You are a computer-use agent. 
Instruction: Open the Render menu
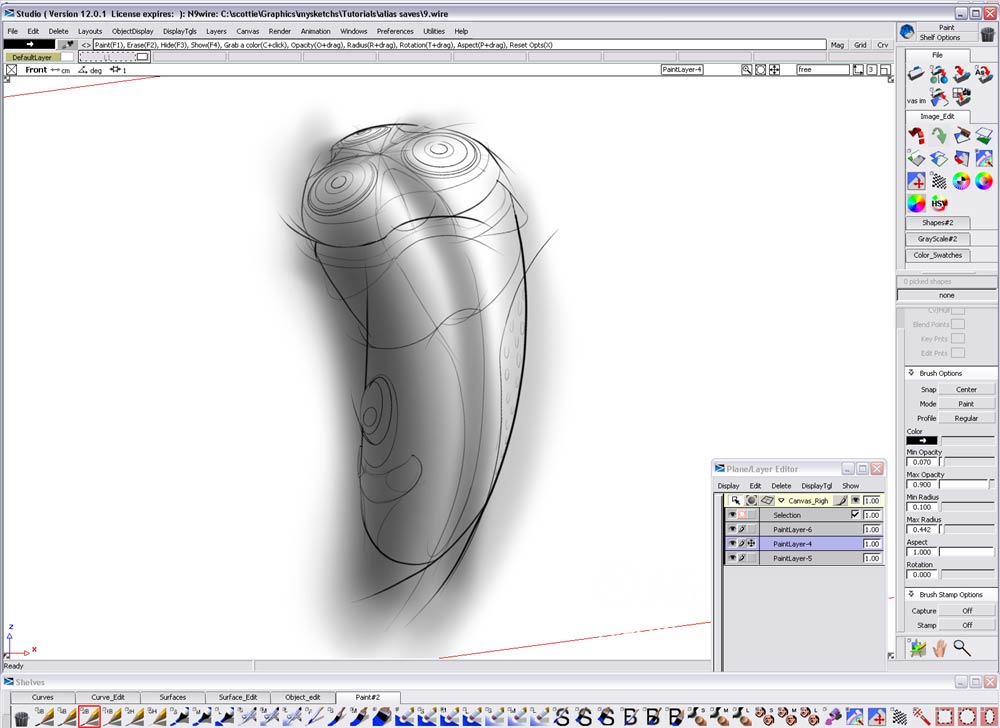tap(279, 31)
